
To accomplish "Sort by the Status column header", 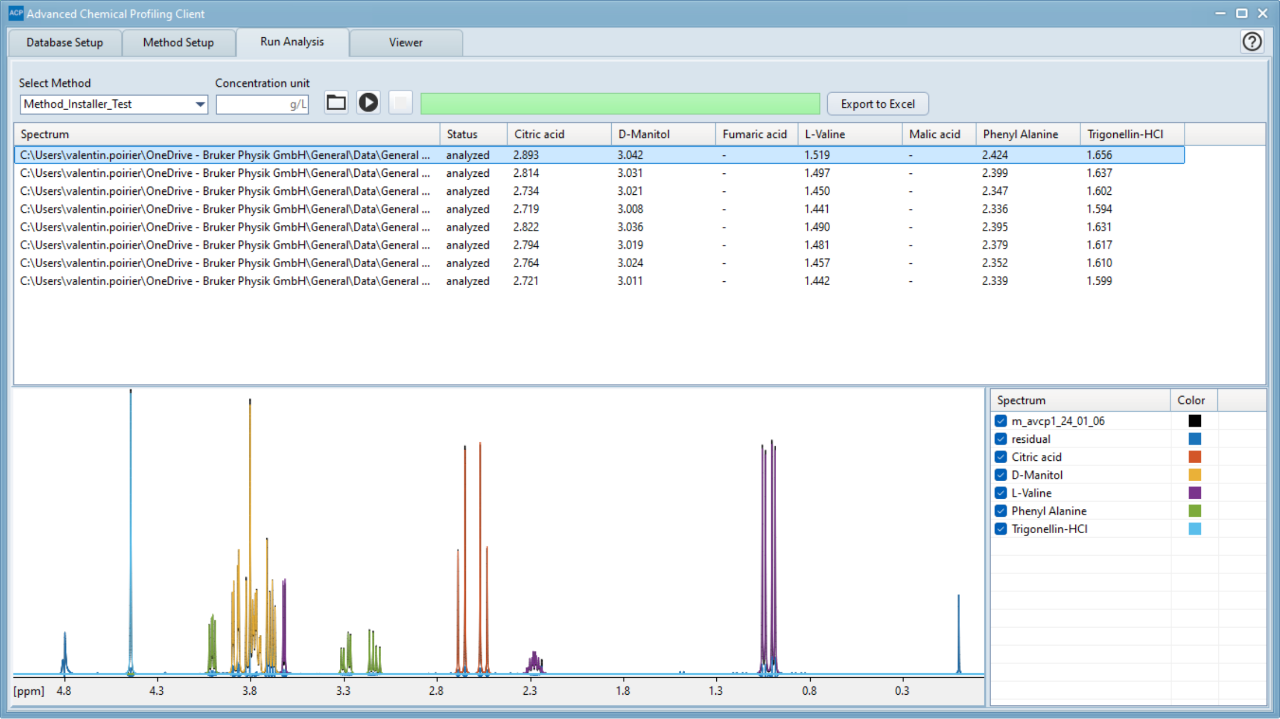I will [x=472, y=134].
